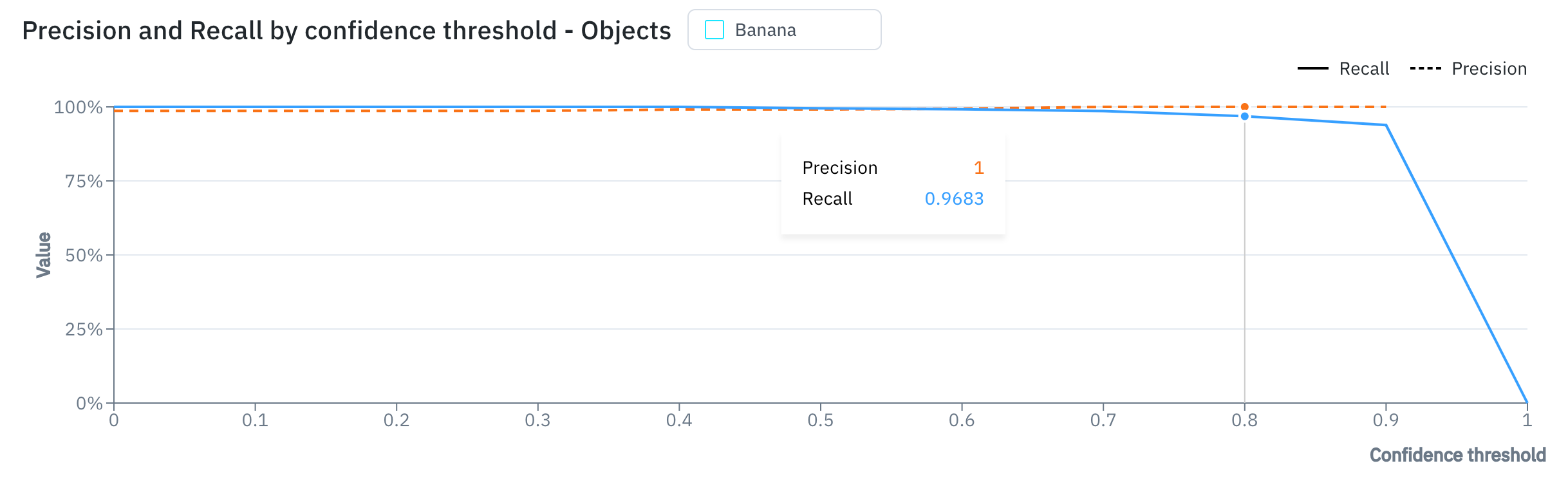This screenshot has width=1568, height=479.
Task: Click the Recall line's bend at 0.9
Action: point(1386,125)
